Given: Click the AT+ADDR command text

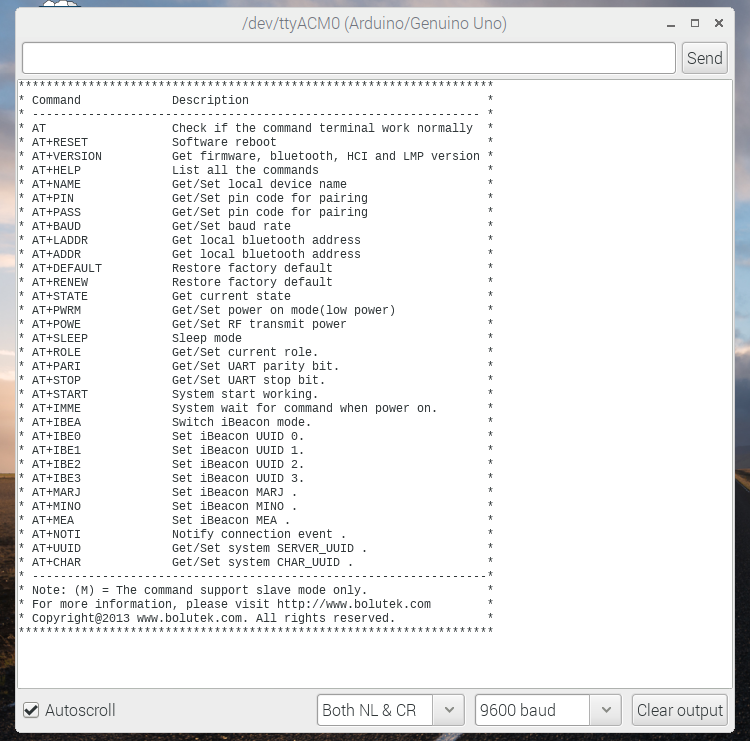Looking at the screenshot, I should tap(56, 254).
